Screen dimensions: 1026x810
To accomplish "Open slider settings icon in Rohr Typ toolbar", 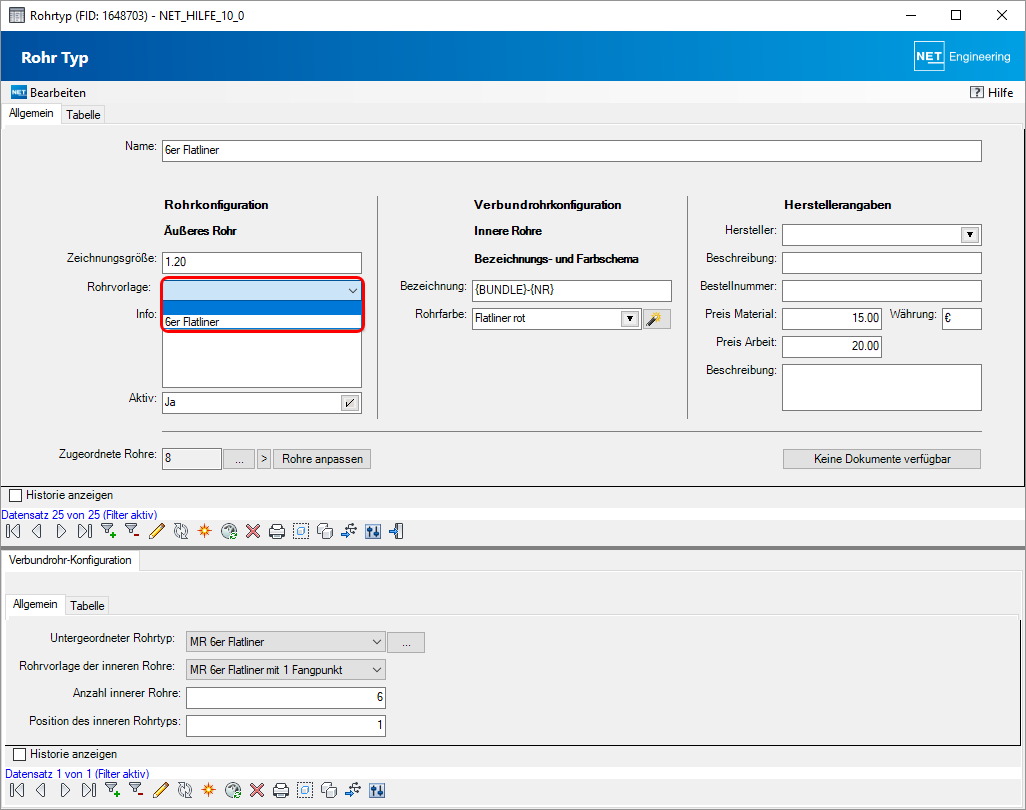I will tap(373, 531).
